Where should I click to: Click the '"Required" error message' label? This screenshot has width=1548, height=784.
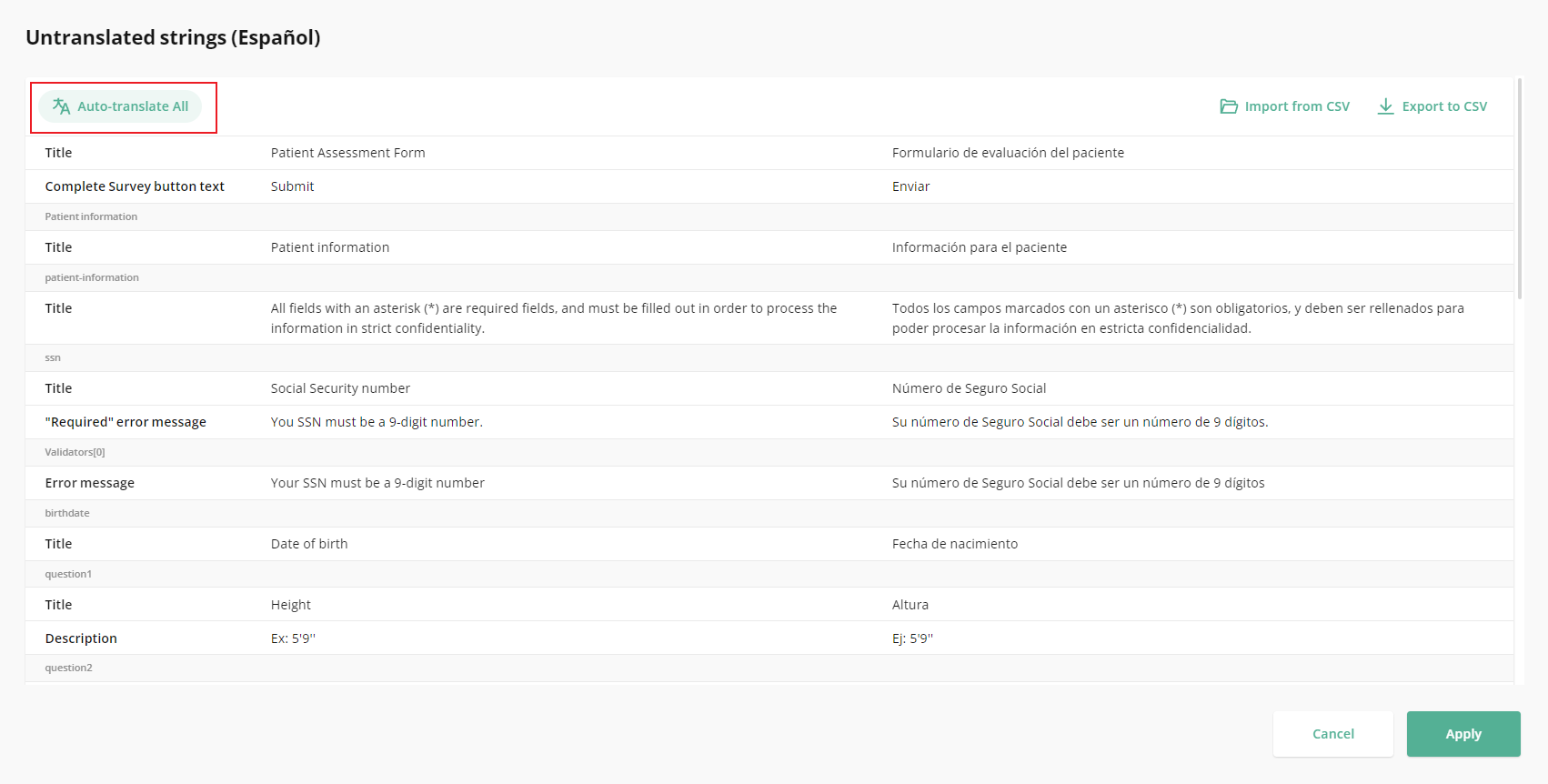[126, 422]
